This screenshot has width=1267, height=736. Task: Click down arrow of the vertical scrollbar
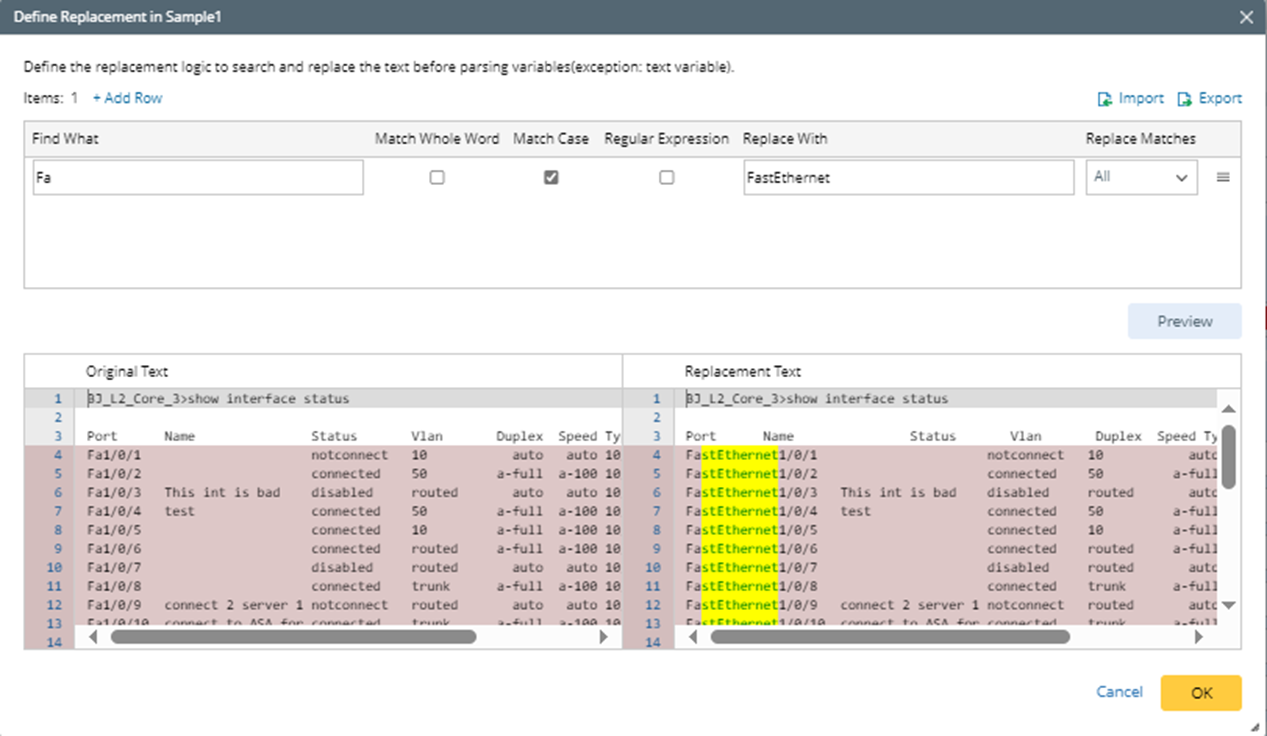tap(1229, 605)
